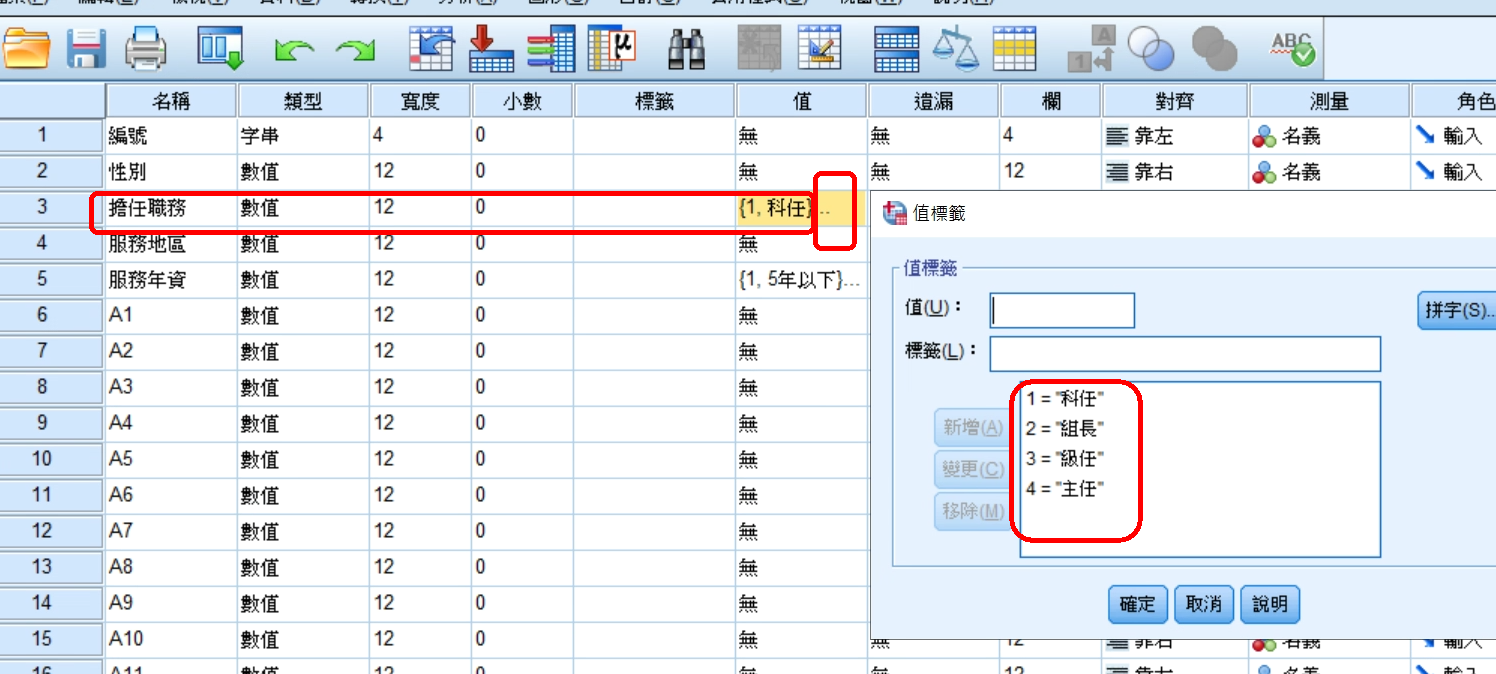The width and height of the screenshot is (1496, 674).
Task: Click the Use variable sets overlapping circles icon
Action: (x=1150, y=47)
